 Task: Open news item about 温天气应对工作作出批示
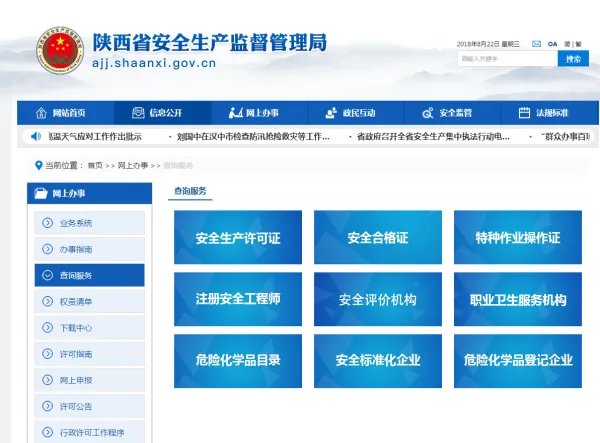click(95, 137)
